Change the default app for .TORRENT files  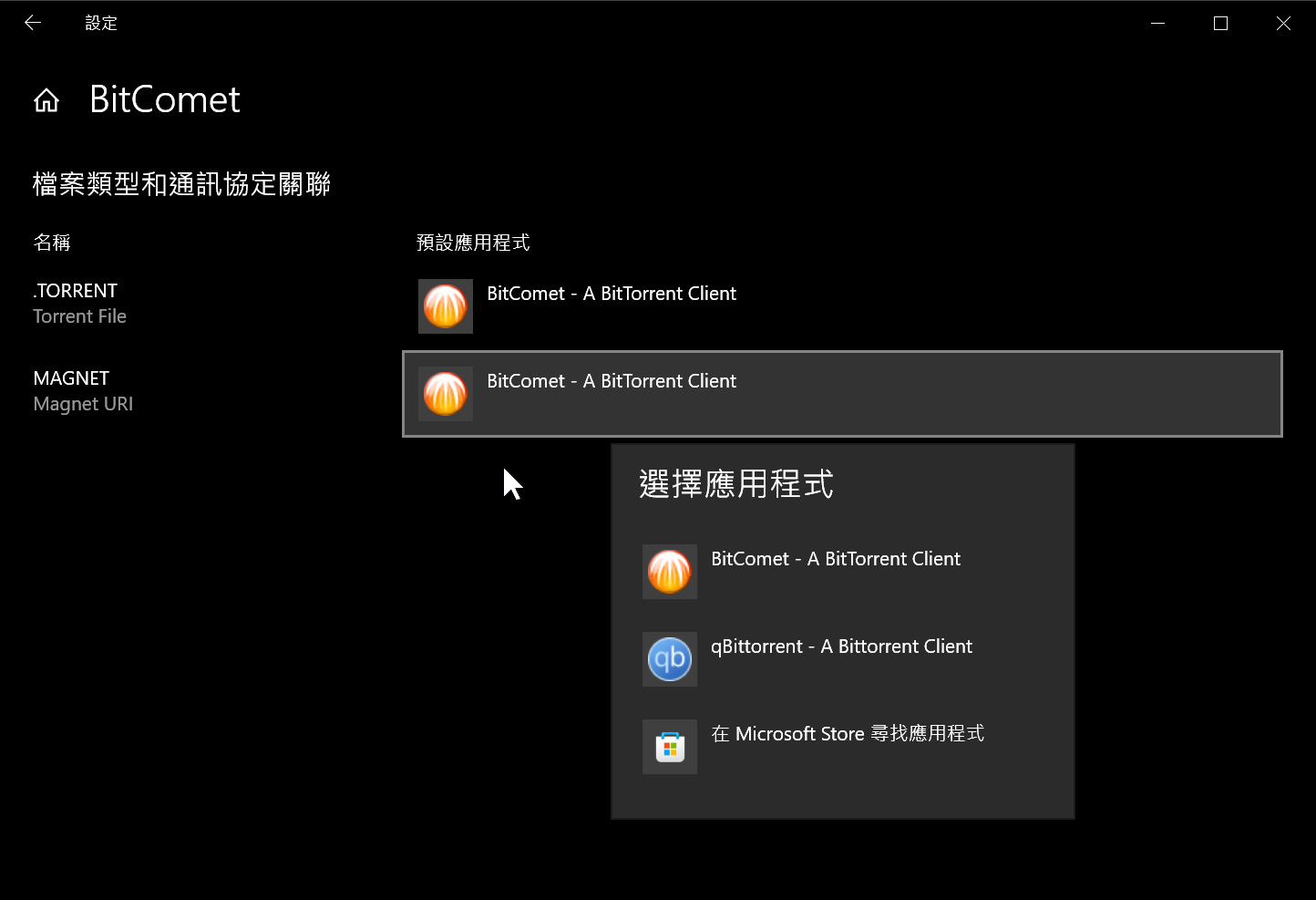842,306
